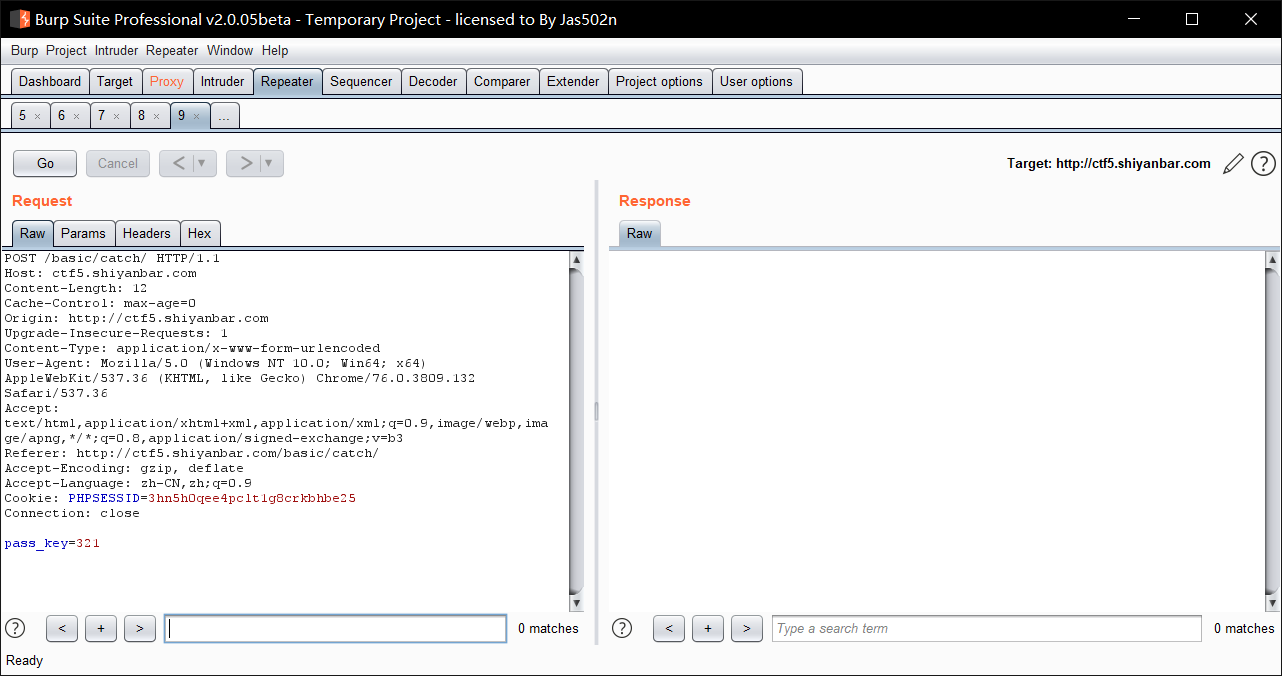This screenshot has height=676, width=1282.
Task: Click Target: http://ctf5.shiyanbar.com label
Action: [x=1109, y=163]
